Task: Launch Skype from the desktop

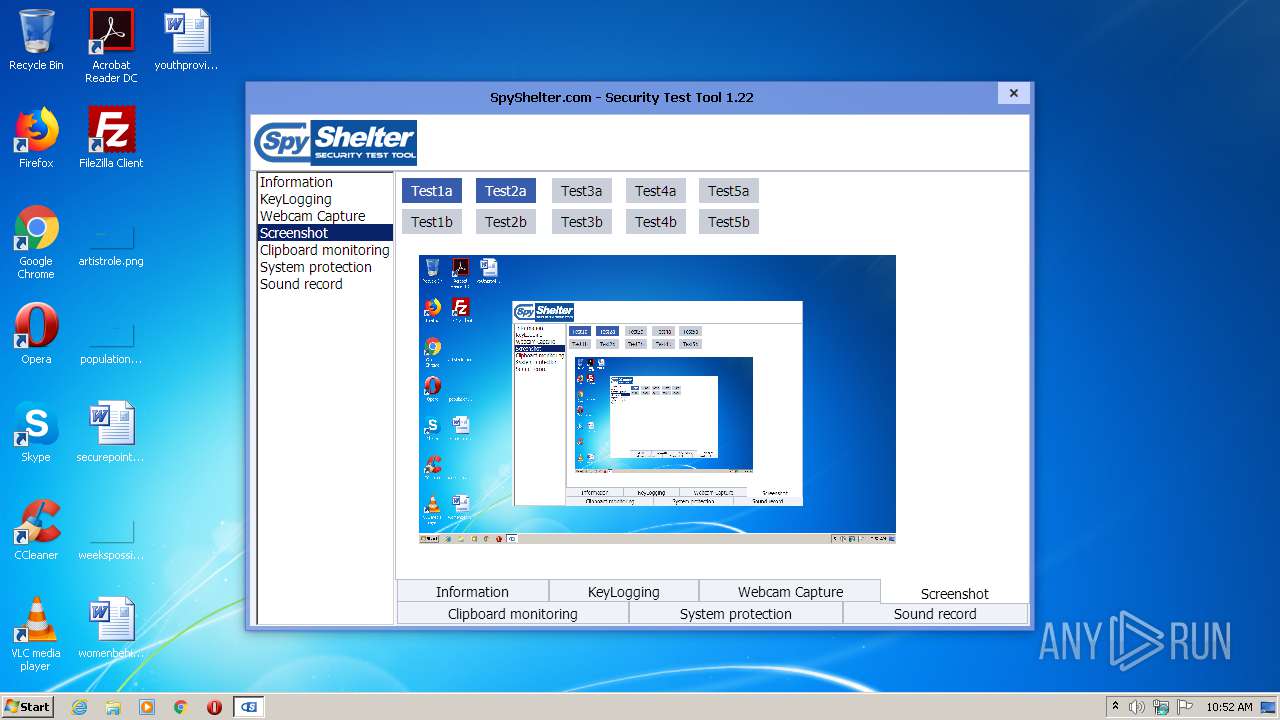Action: 36,432
